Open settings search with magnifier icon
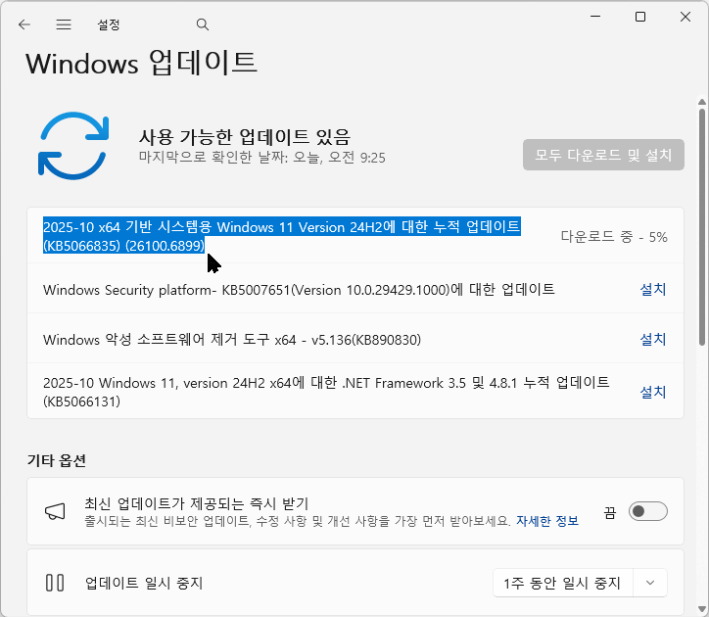 click(x=203, y=24)
